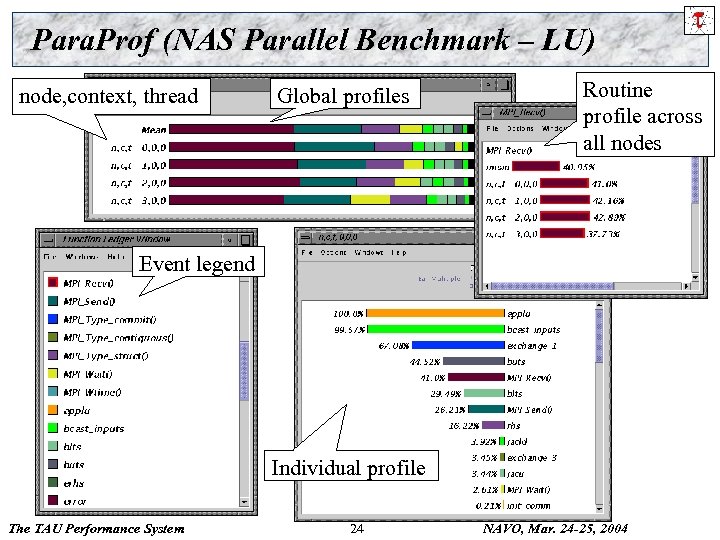Click down arrow of MPI_Recv() vertical scrollbar
Viewport: 720px width, 540px height.
[695, 278]
